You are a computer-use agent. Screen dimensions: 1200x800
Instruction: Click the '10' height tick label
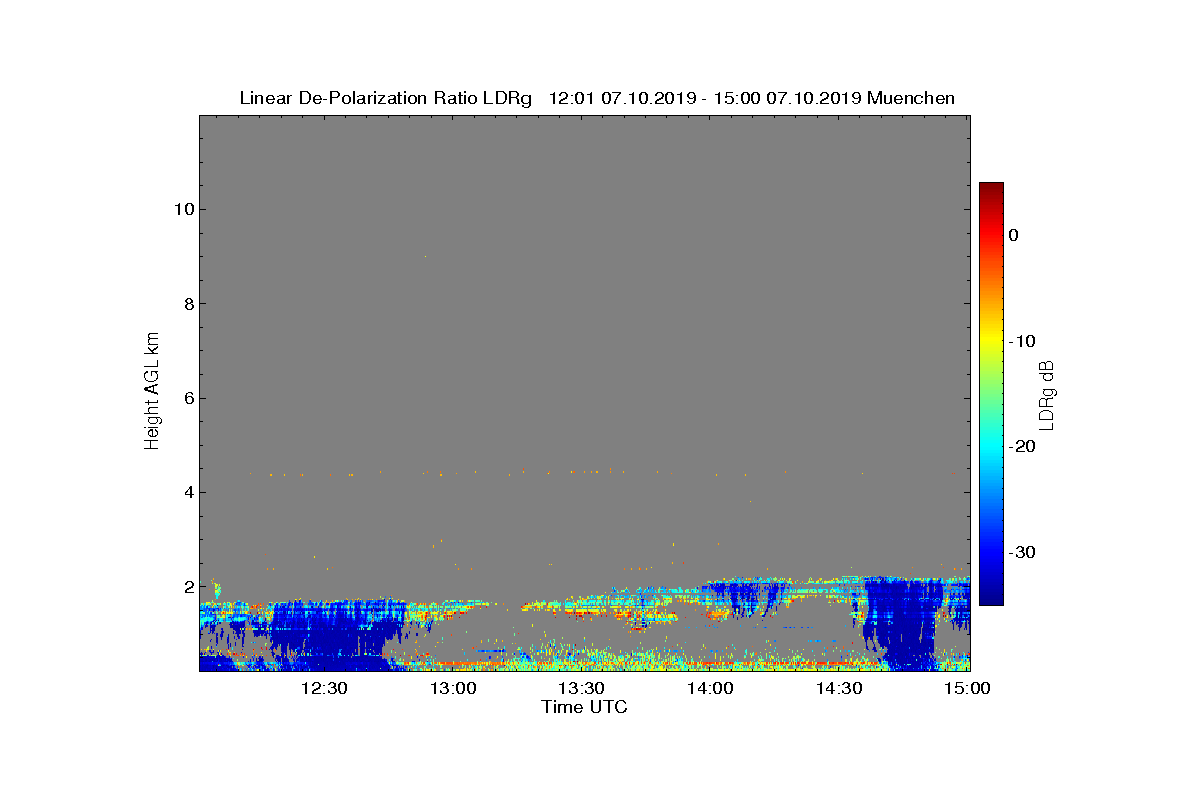pos(182,210)
